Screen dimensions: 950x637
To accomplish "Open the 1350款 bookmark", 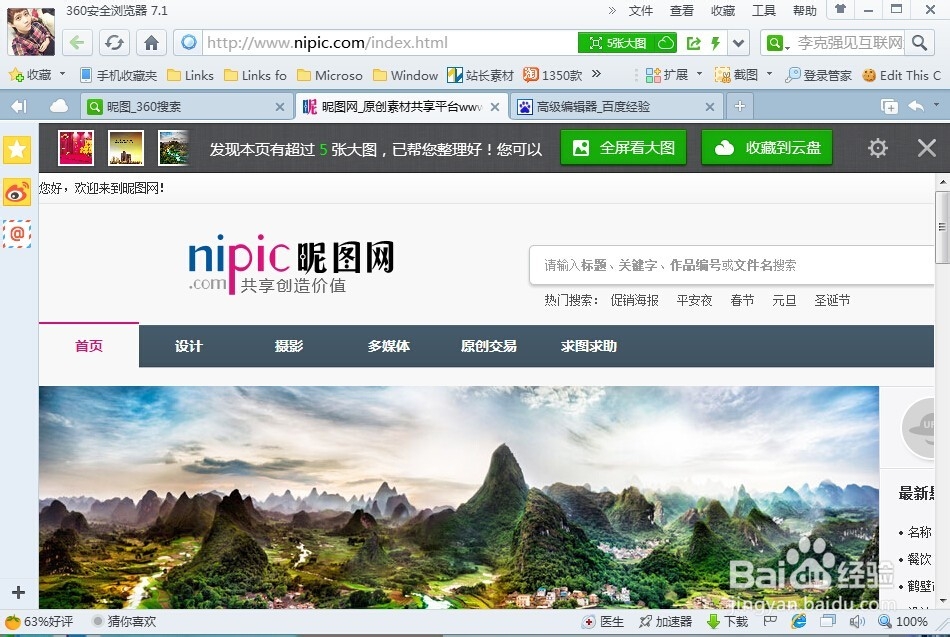I will click(553, 75).
